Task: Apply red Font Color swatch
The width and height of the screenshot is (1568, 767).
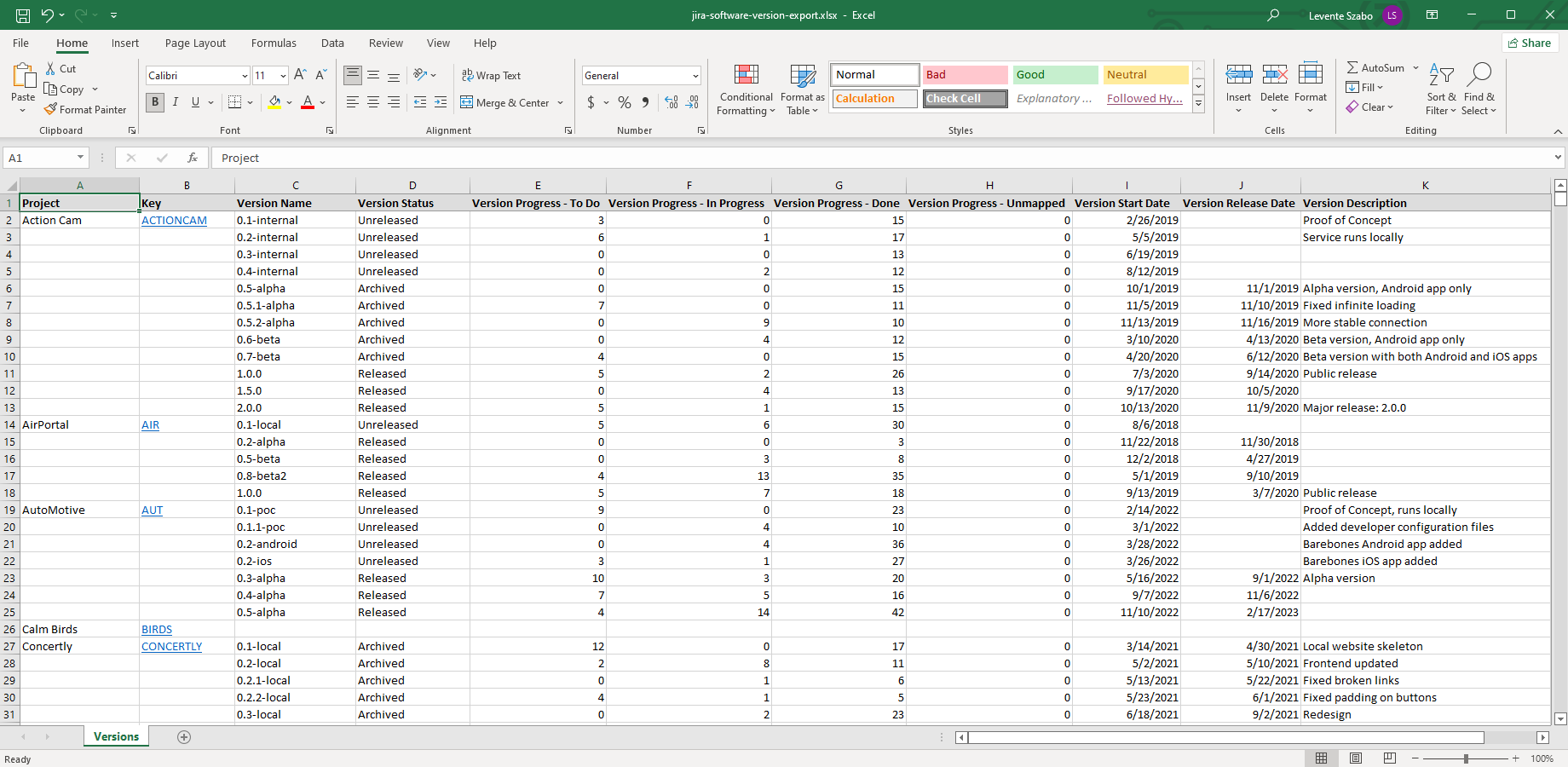Action: (x=307, y=102)
